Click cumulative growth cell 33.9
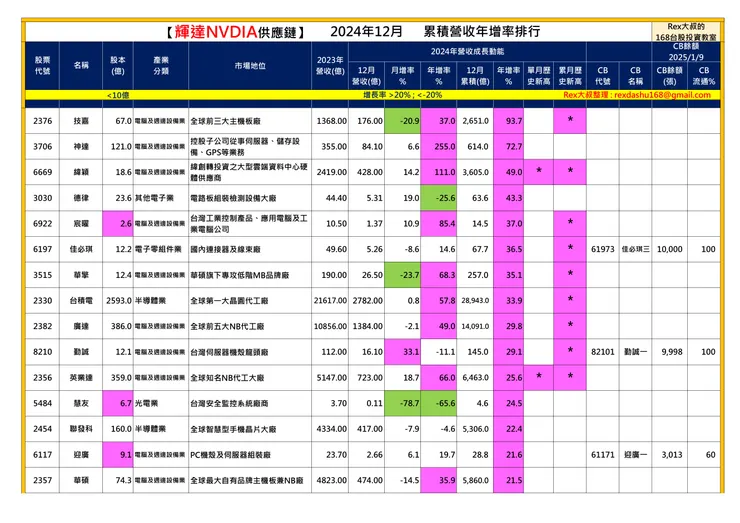 [x=509, y=300]
